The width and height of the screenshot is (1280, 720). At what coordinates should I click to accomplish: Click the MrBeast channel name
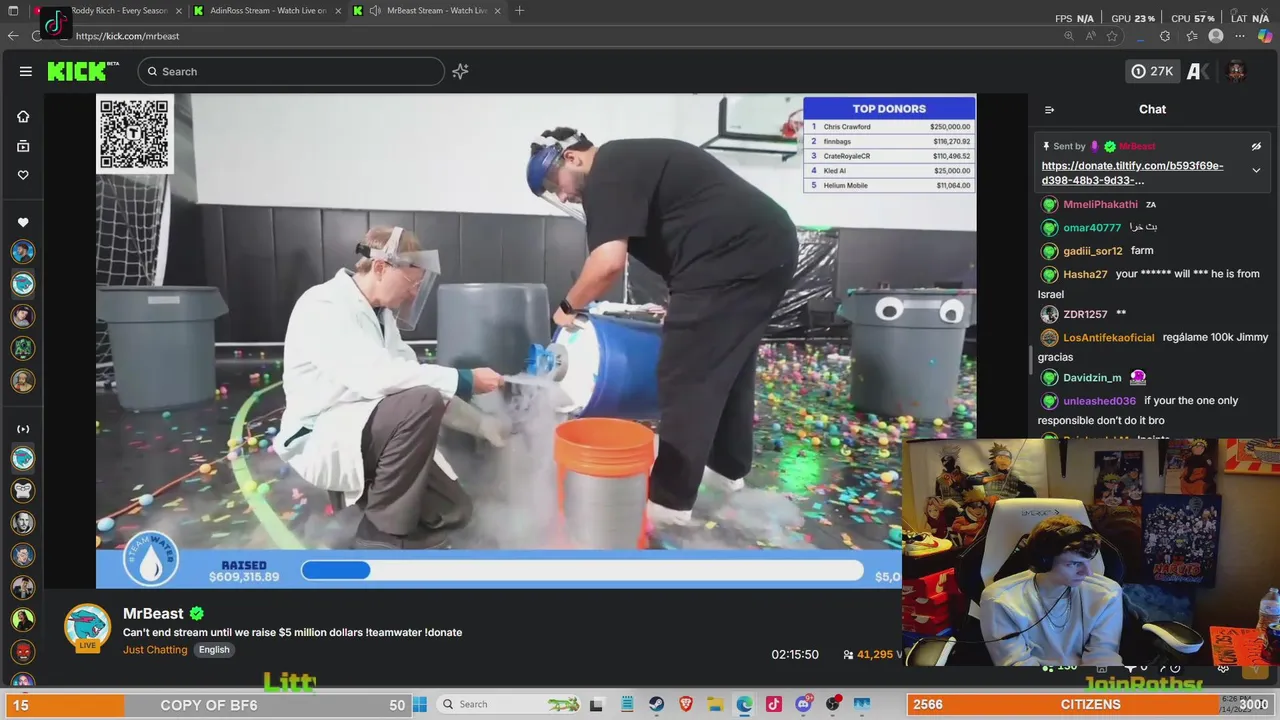pyautogui.click(x=153, y=613)
